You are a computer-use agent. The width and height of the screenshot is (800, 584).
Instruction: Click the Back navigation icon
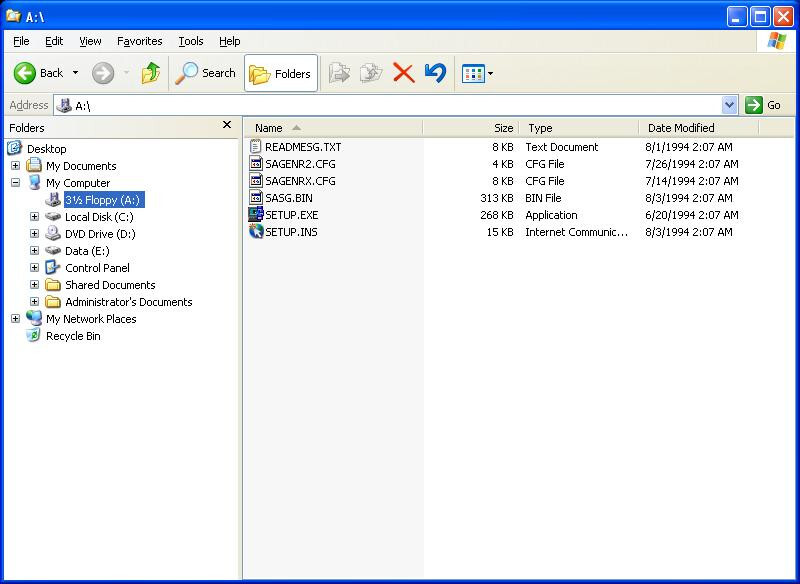(x=23, y=73)
